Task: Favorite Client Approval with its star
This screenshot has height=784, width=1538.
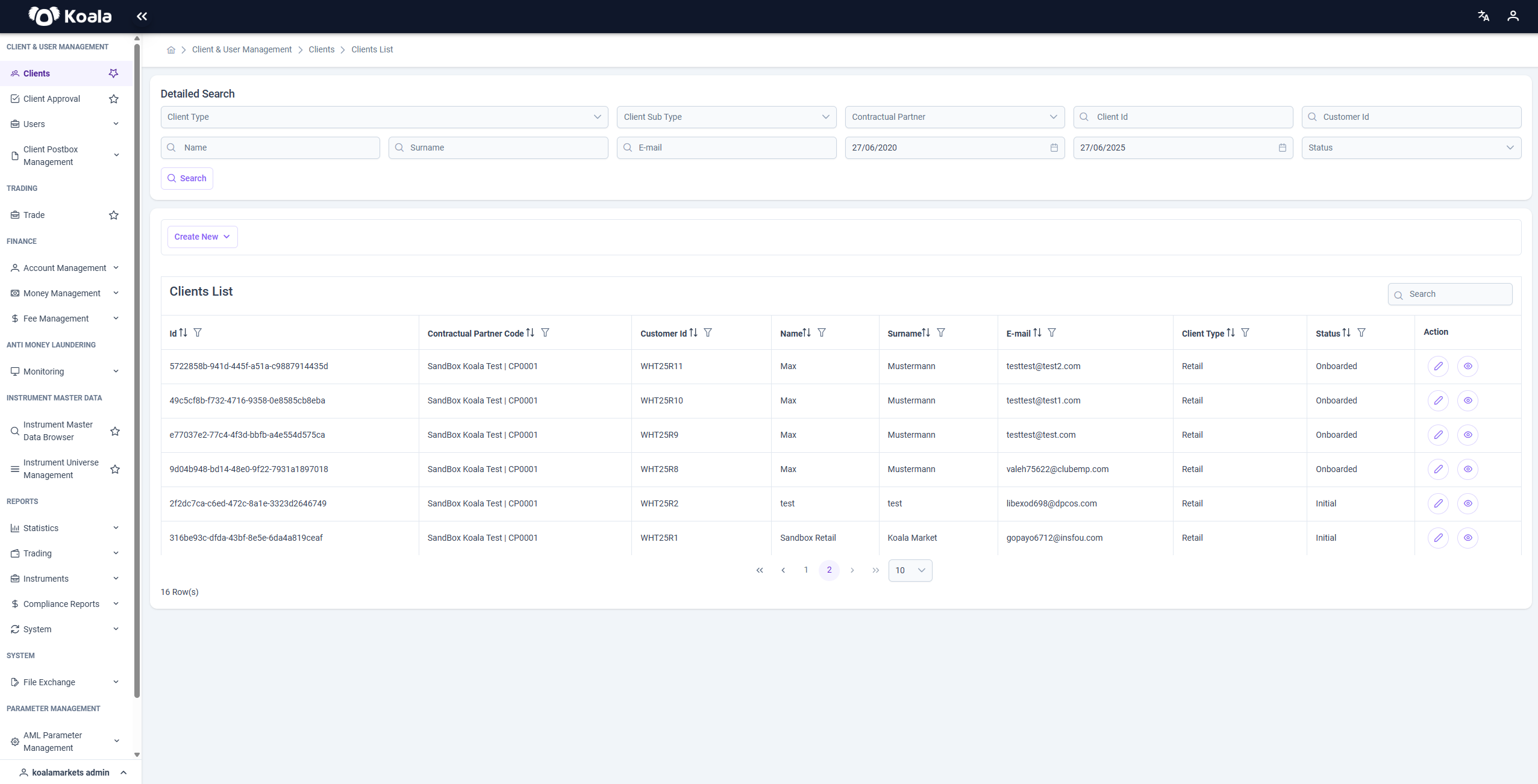Action: point(113,99)
